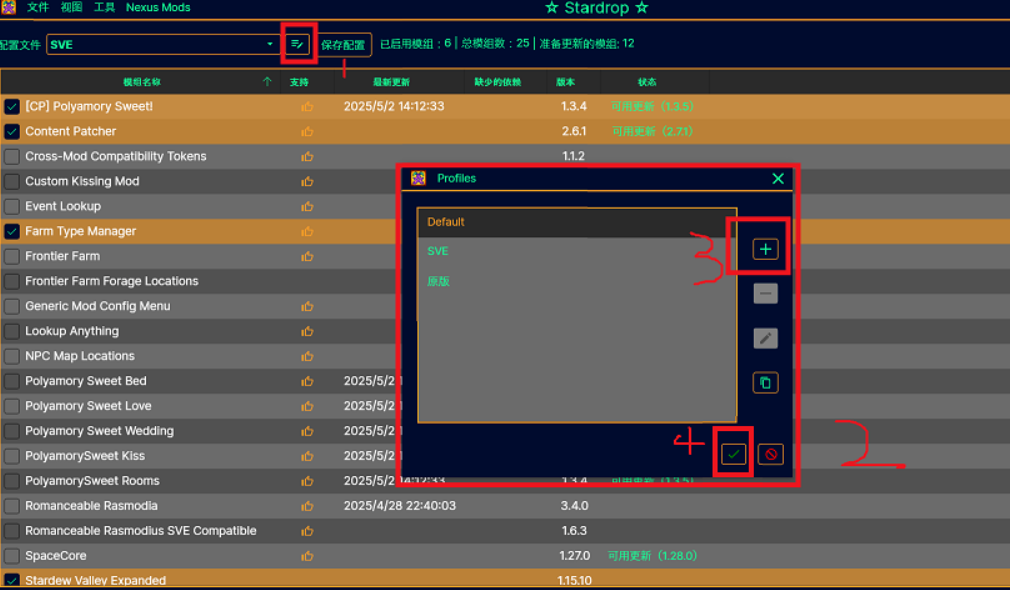Open the profile editor icon beside SVE dropdown
This screenshot has width=1010, height=590.
pyautogui.click(x=298, y=44)
